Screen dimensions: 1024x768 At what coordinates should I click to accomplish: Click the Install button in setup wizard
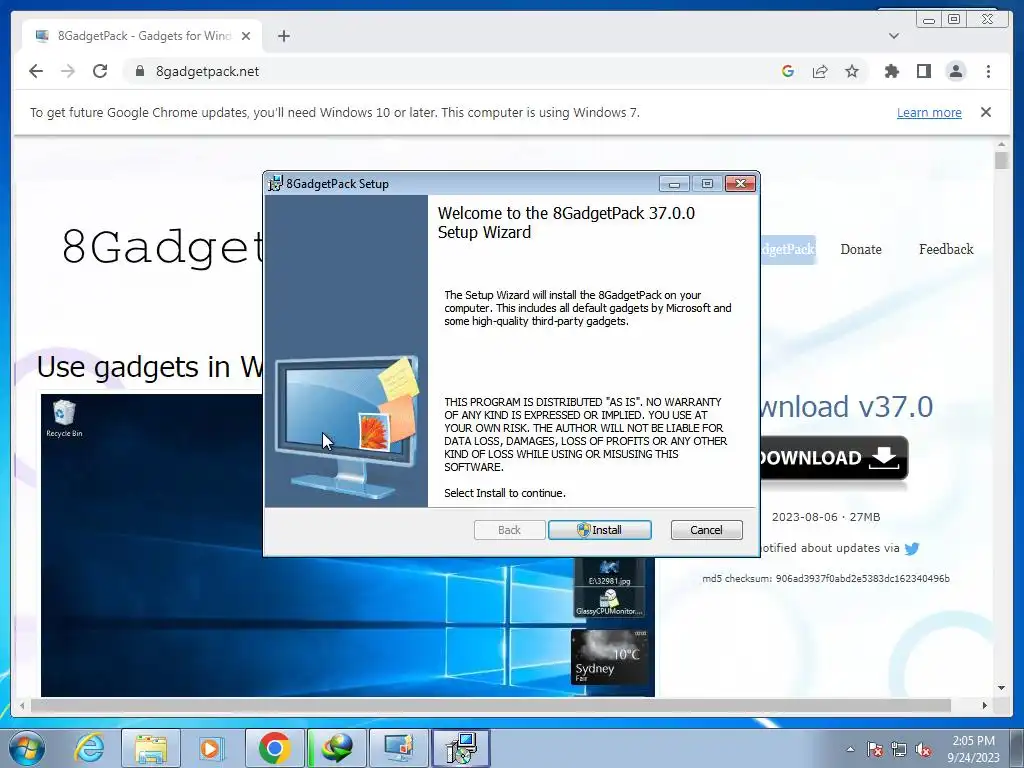point(600,530)
